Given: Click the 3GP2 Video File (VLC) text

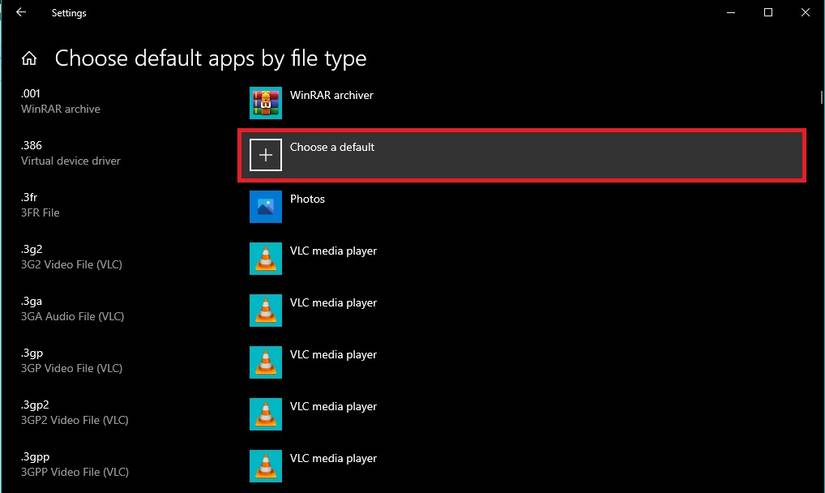Looking at the screenshot, I should pyautogui.click(x=75, y=420).
